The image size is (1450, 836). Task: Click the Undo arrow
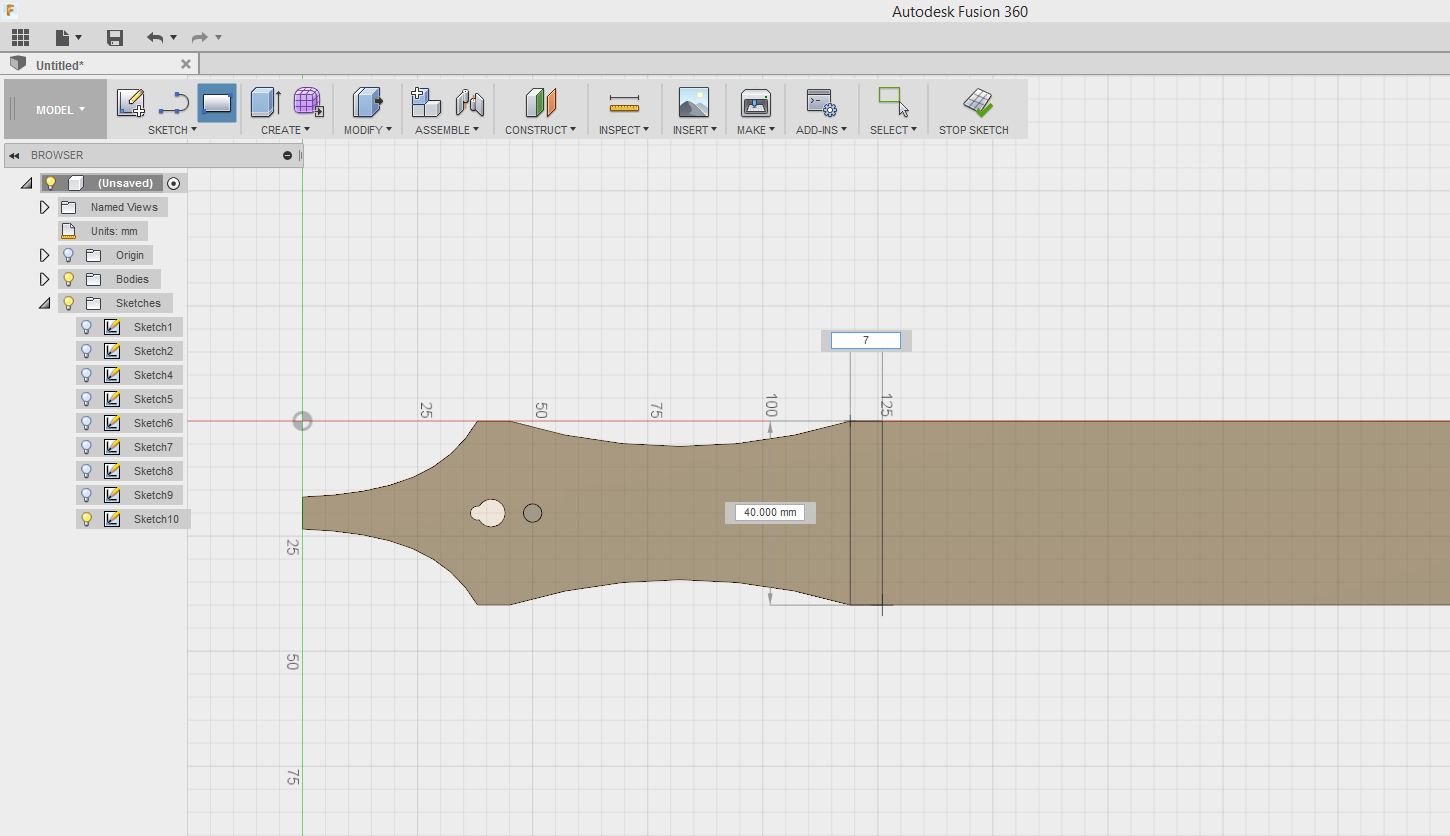[x=155, y=38]
